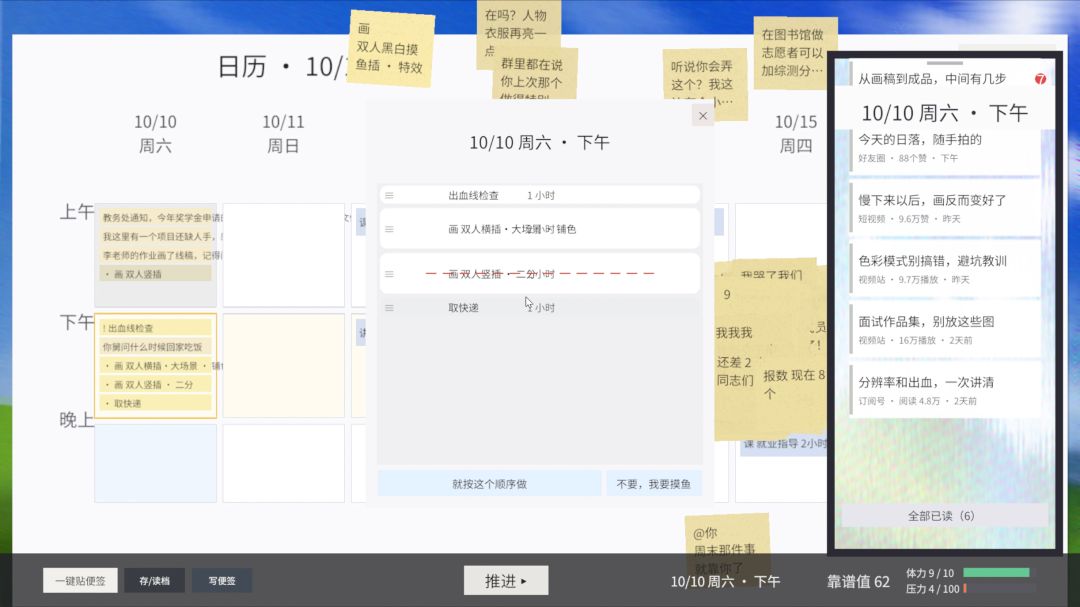Confirm with 就按这个顺序做
1080x607 pixels.
(x=489, y=484)
